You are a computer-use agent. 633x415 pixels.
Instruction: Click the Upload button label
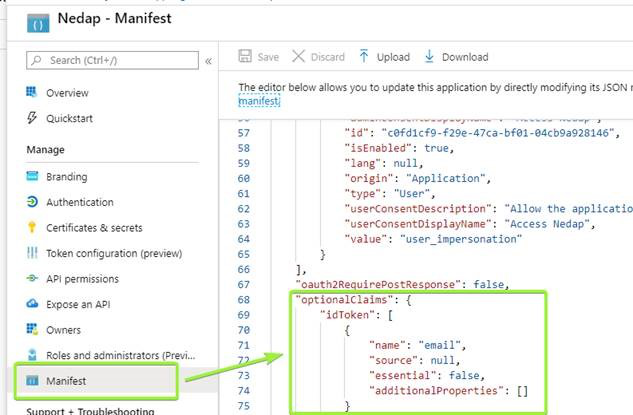pos(393,57)
